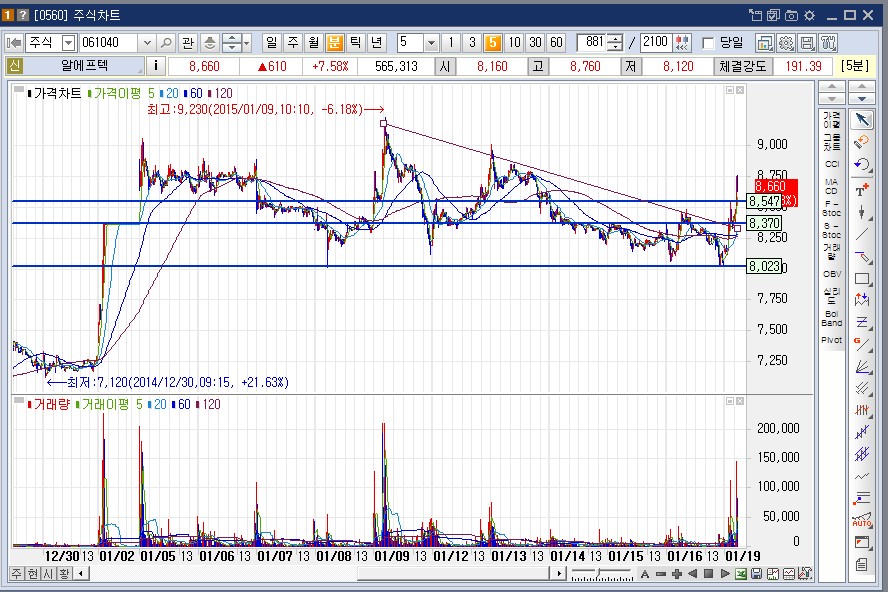Click the 시 button at bottom left

click(49, 574)
